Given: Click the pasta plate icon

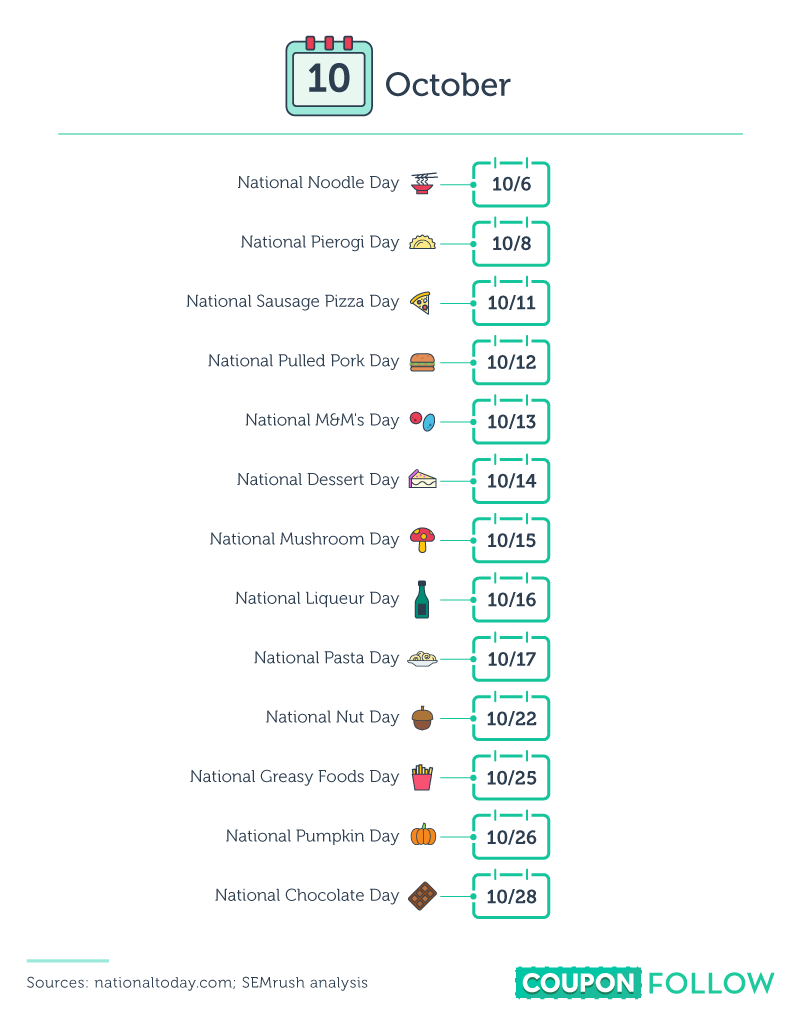Looking at the screenshot, I should pos(423,658).
